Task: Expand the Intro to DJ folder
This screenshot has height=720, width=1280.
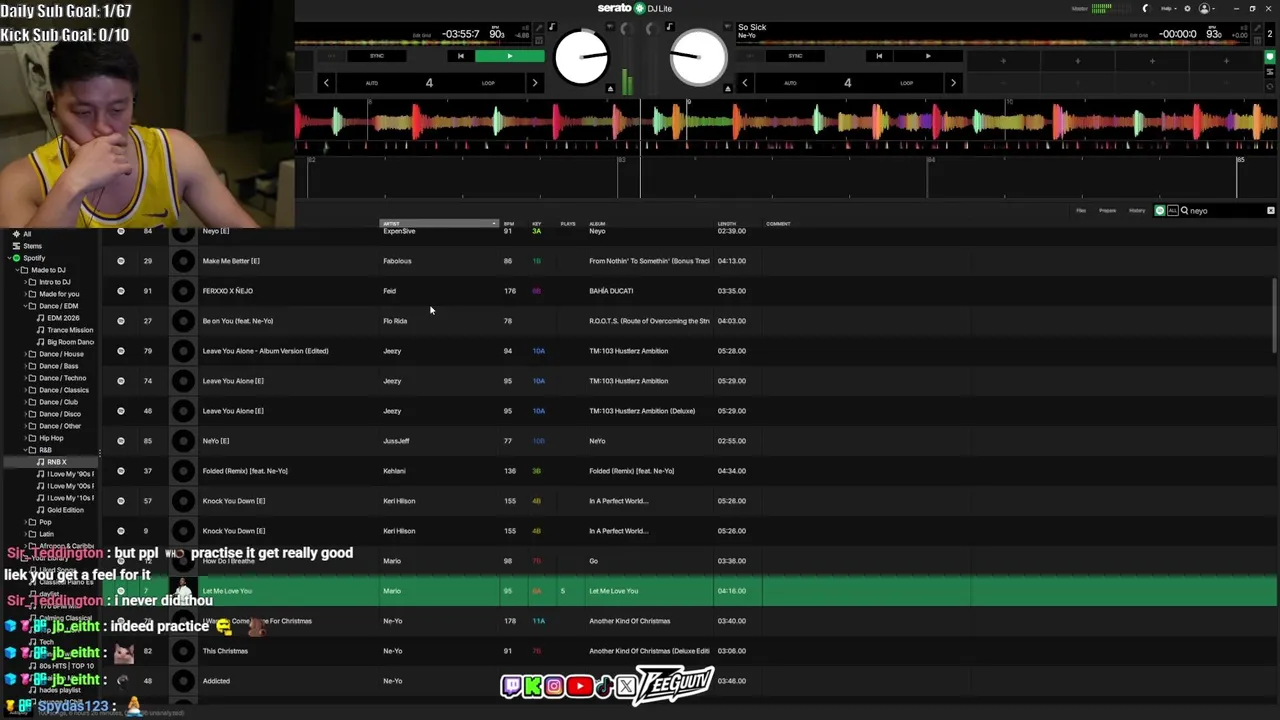Action: pyautogui.click(x=24, y=282)
